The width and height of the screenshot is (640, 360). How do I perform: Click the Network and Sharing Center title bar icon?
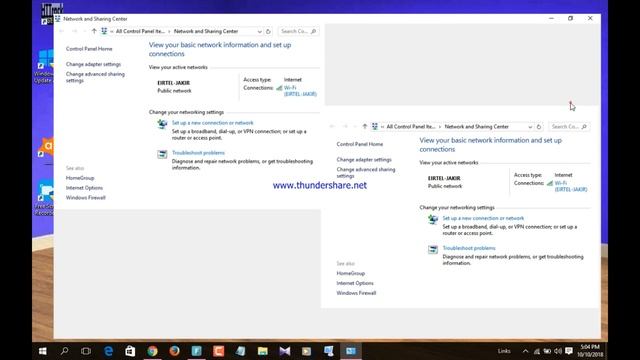point(58,19)
